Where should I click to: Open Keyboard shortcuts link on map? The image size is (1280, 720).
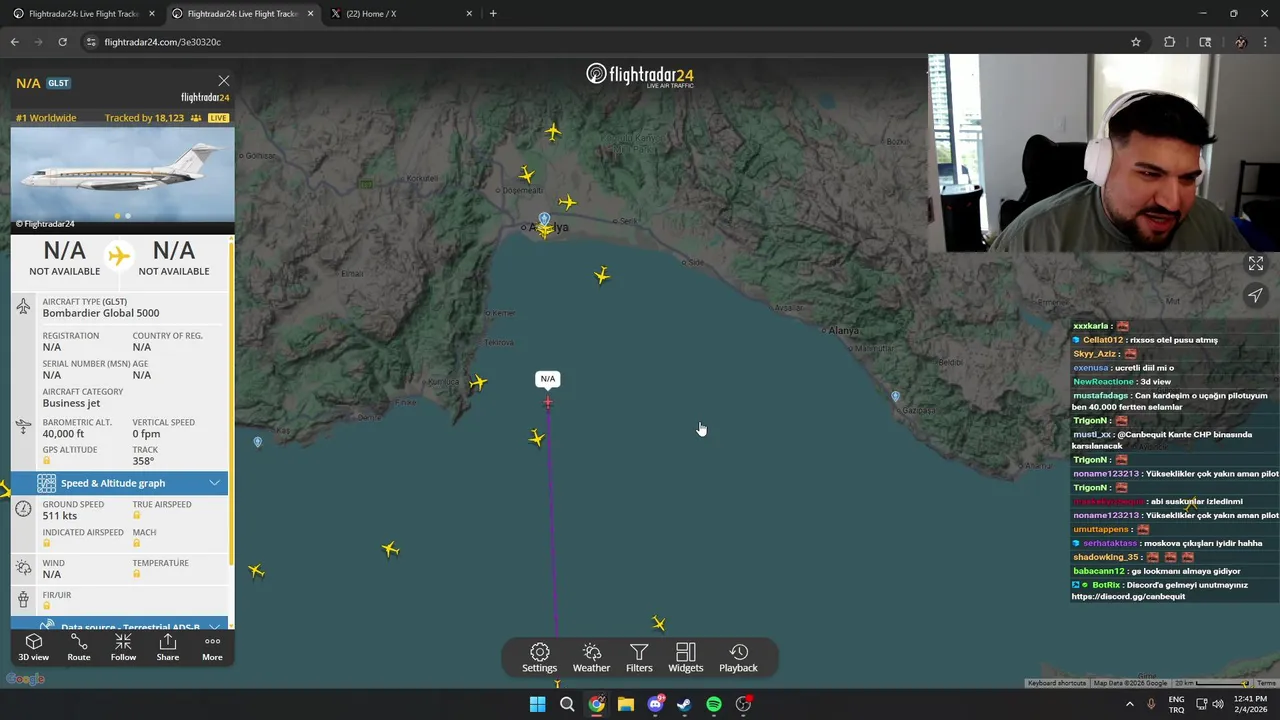click(x=1056, y=683)
